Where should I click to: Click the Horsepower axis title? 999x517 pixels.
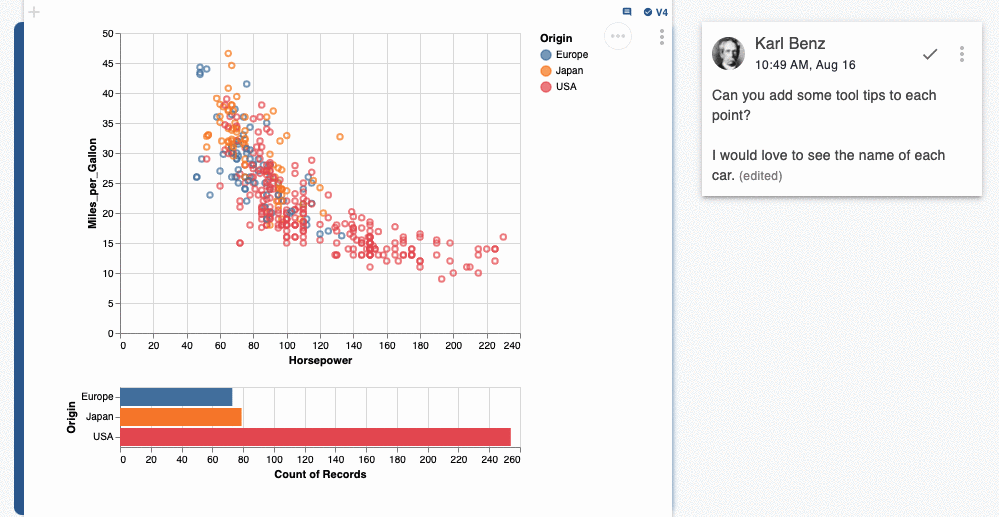click(320, 360)
